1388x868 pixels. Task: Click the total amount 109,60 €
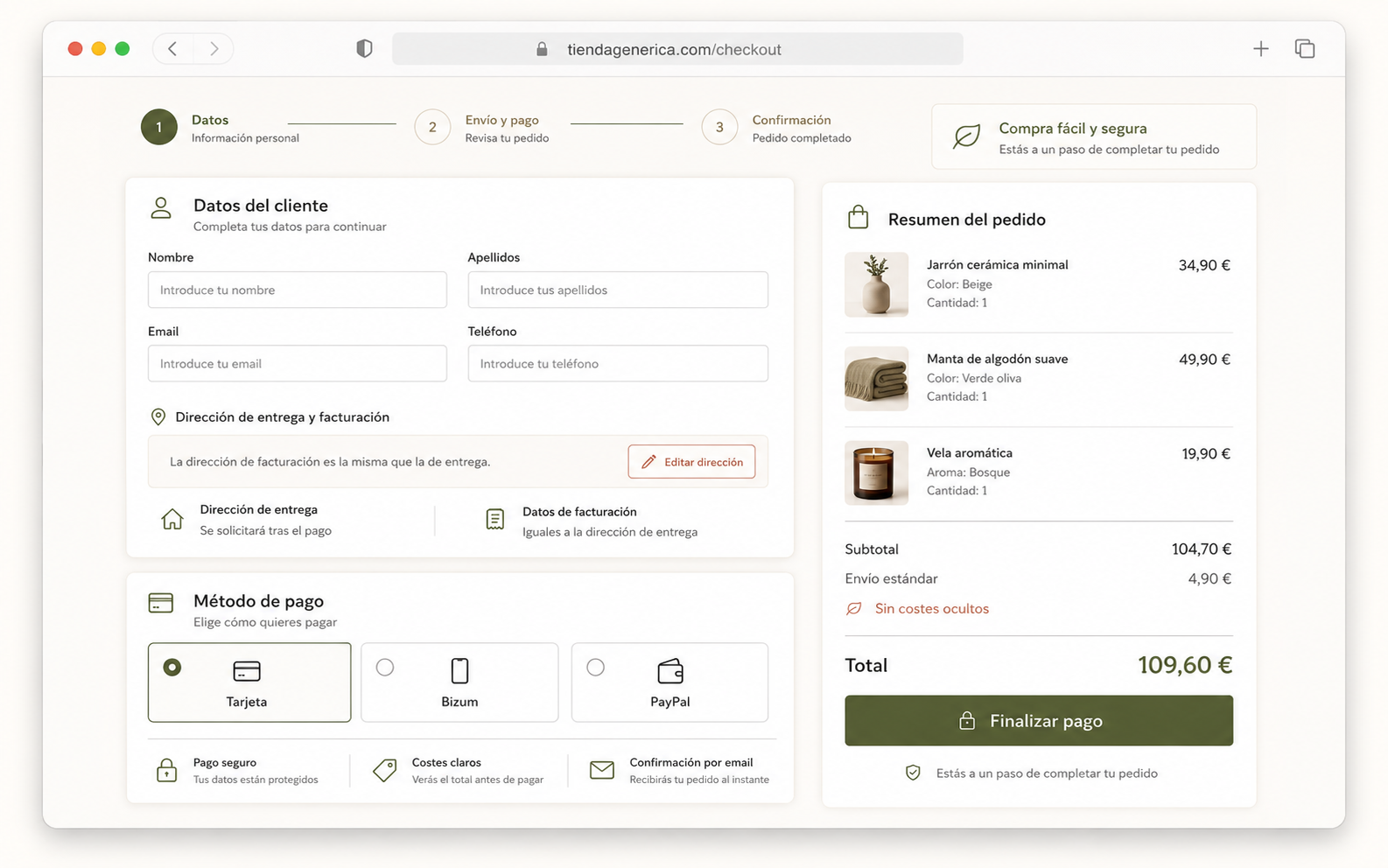tap(1185, 665)
